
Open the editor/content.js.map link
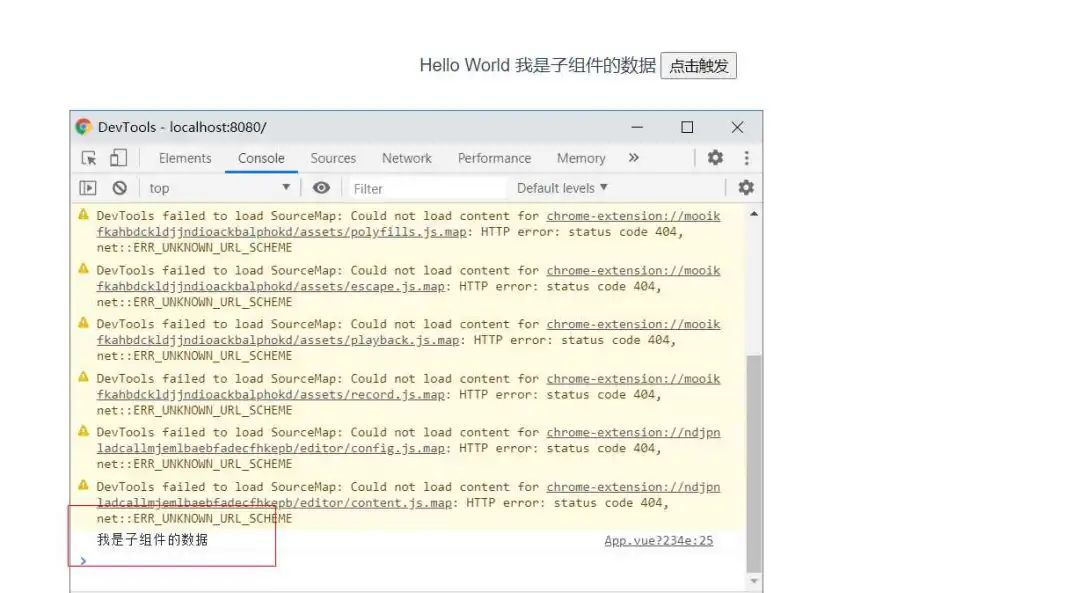point(408,495)
